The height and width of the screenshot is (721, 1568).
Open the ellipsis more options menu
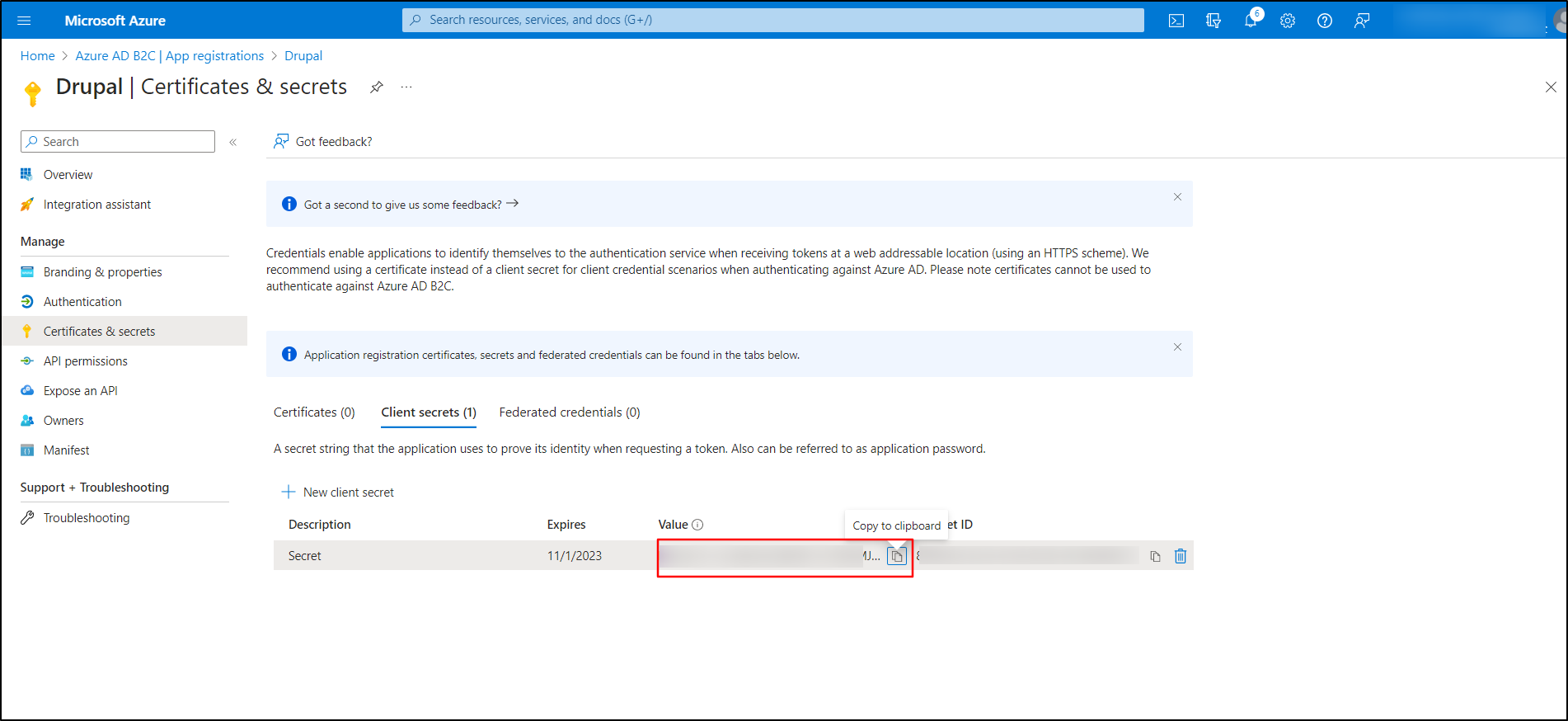click(x=406, y=87)
